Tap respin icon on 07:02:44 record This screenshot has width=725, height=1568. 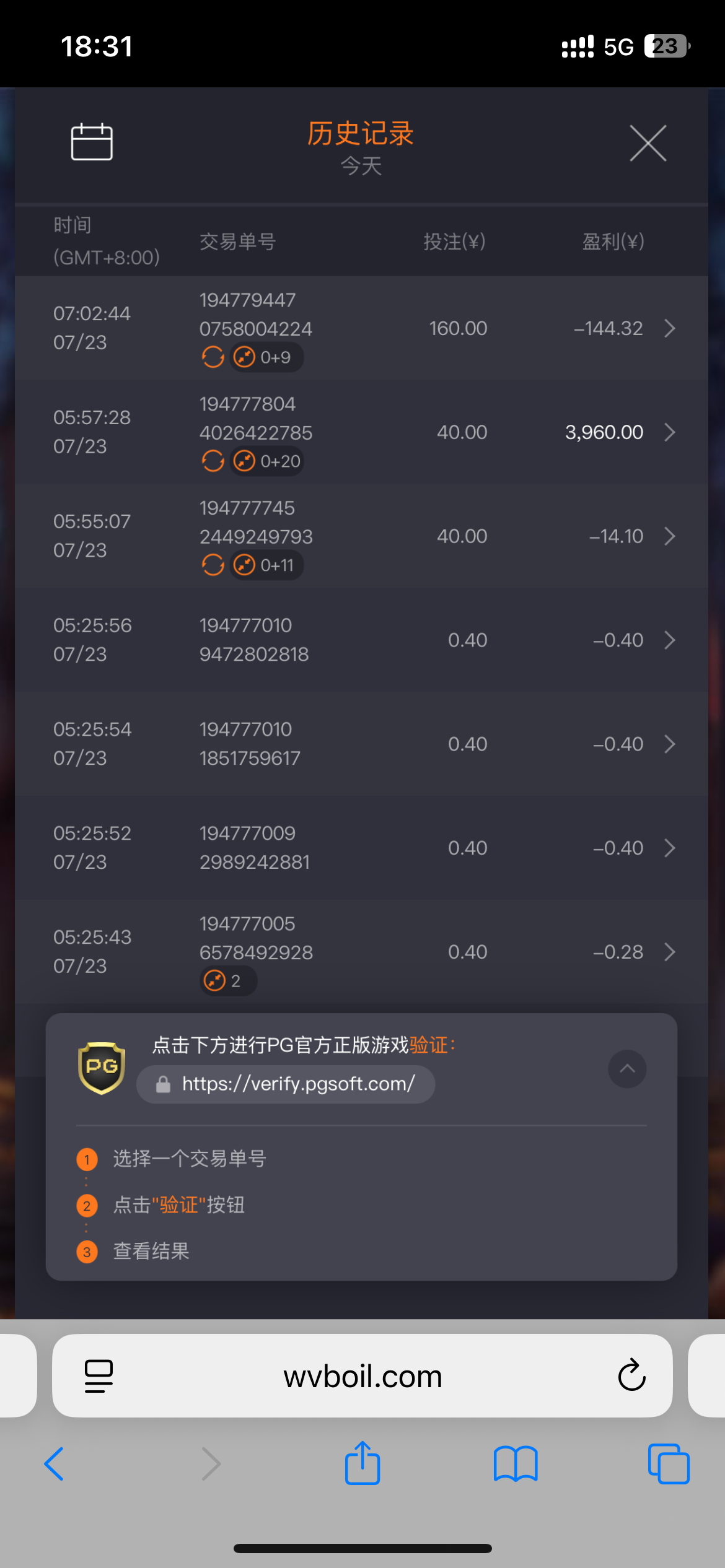[x=213, y=357]
